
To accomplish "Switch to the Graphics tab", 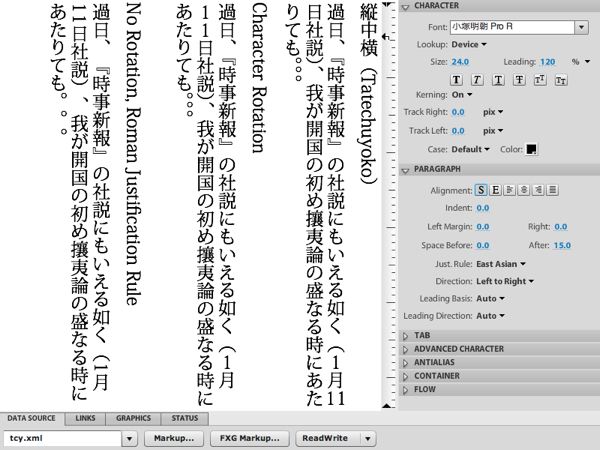I will pyautogui.click(x=133, y=417).
